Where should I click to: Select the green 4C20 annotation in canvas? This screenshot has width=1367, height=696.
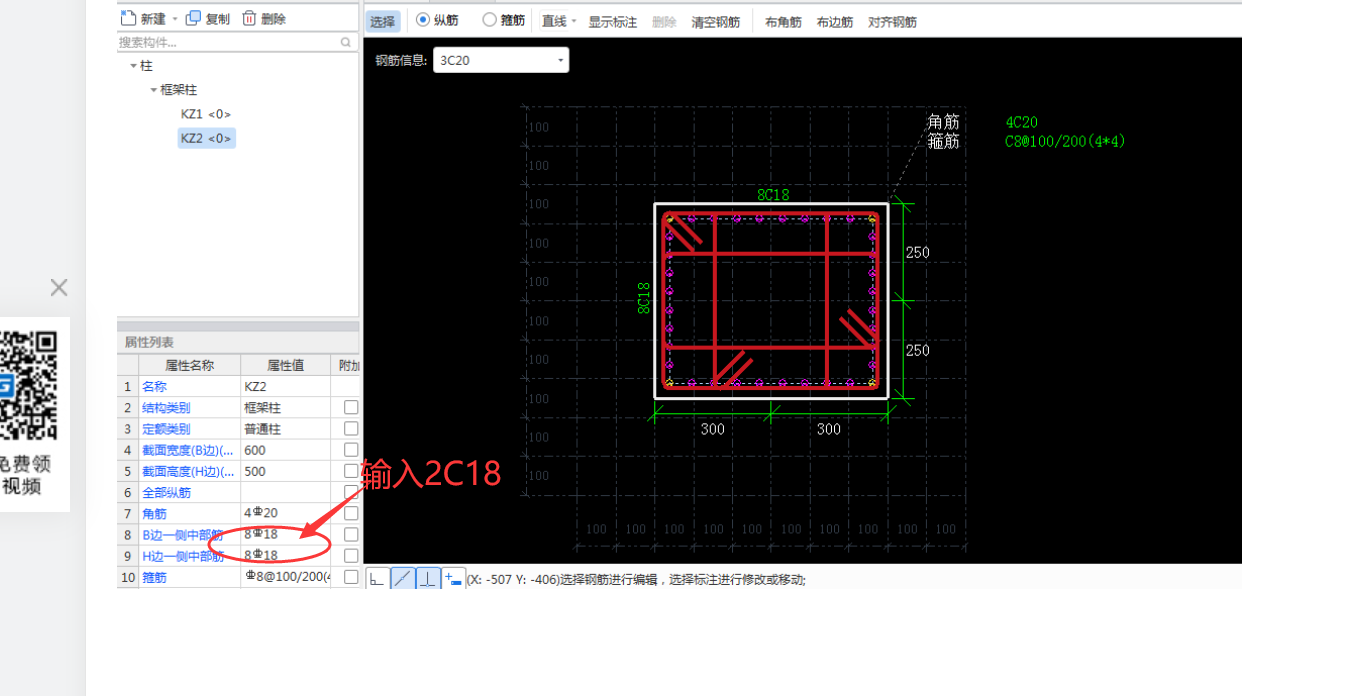pos(1021,122)
